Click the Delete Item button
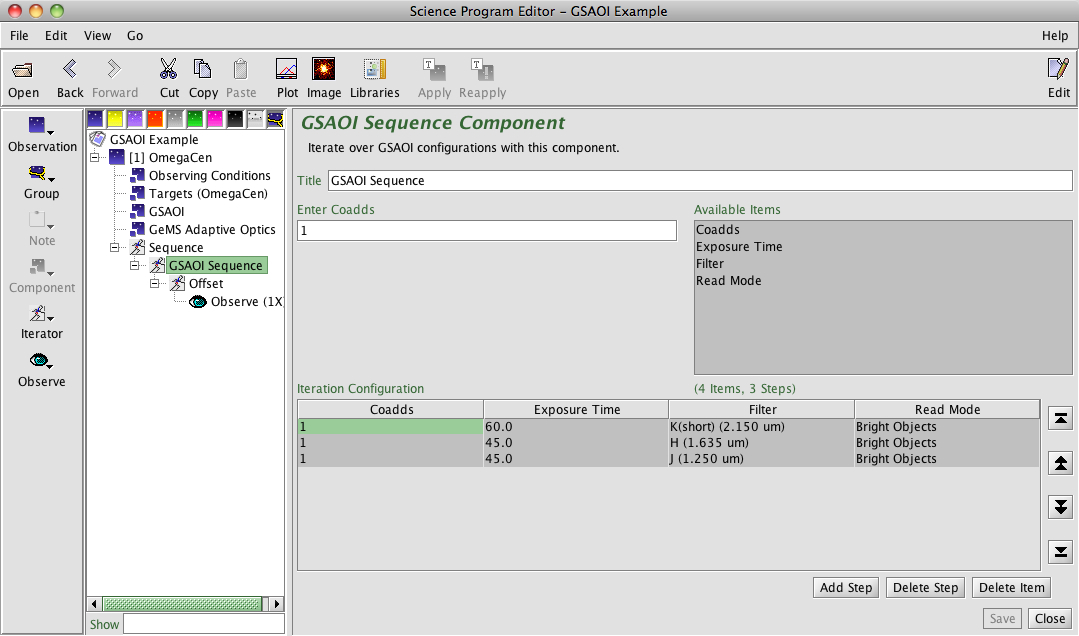Image resolution: width=1079 pixels, height=636 pixels. coord(1012,588)
